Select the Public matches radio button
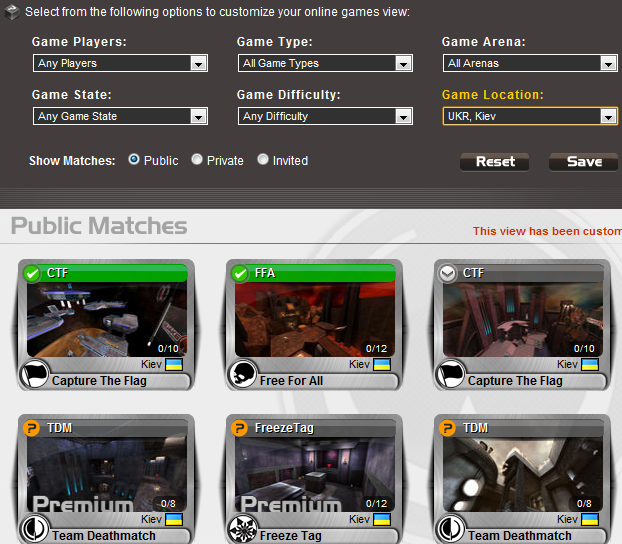 tap(134, 160)
